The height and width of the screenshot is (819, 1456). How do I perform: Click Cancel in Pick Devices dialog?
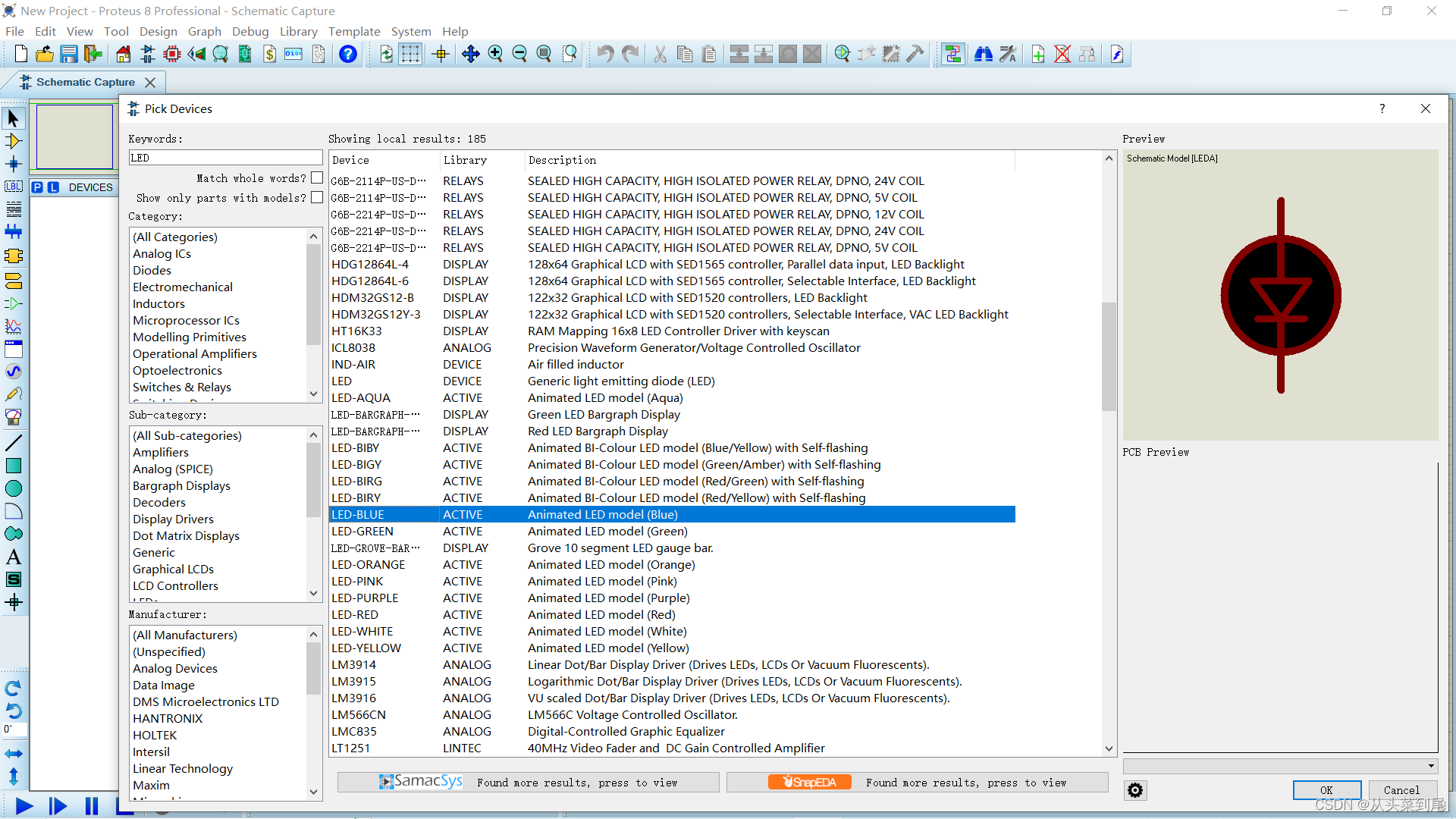click(1401, 790)
